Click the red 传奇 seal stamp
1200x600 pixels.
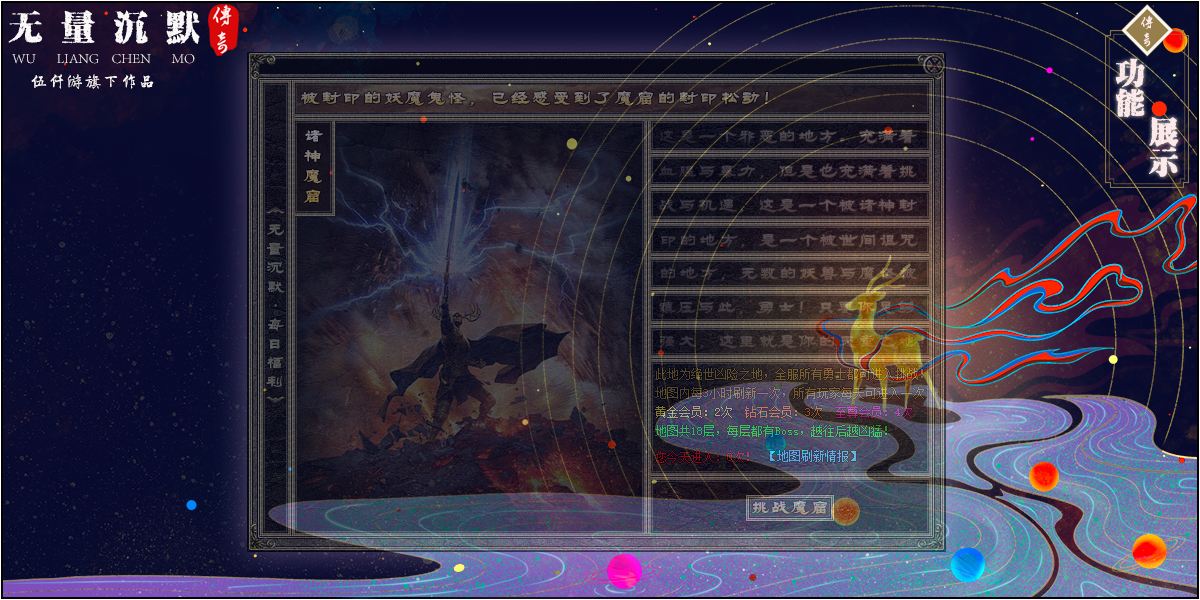pos(223,29)
